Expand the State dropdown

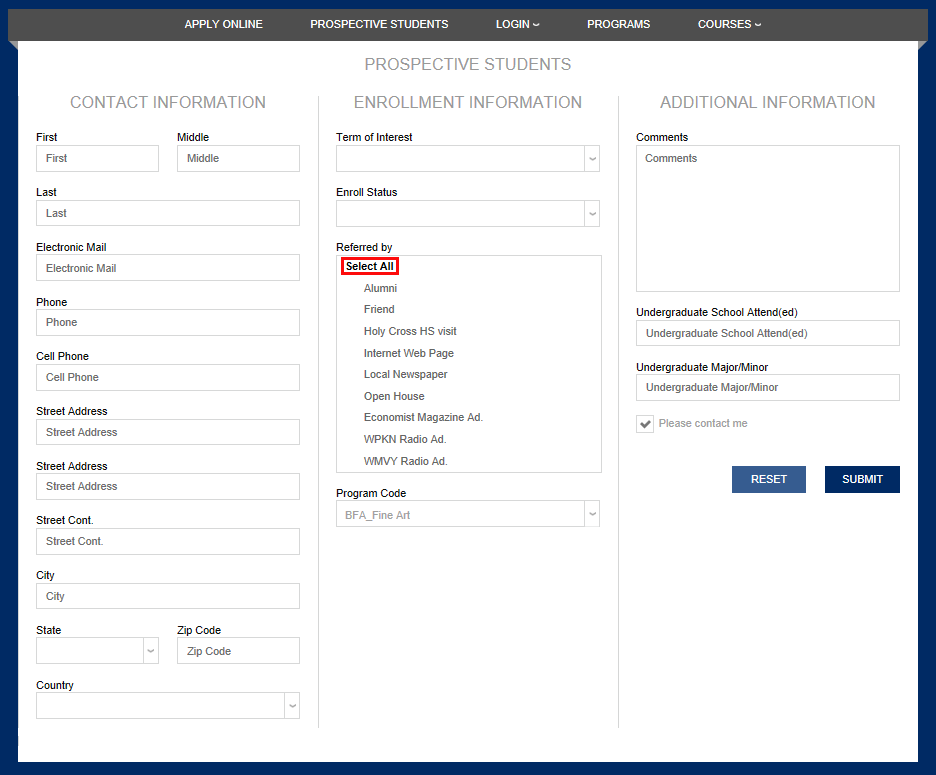pyautogui.click(x=97, y=651)
